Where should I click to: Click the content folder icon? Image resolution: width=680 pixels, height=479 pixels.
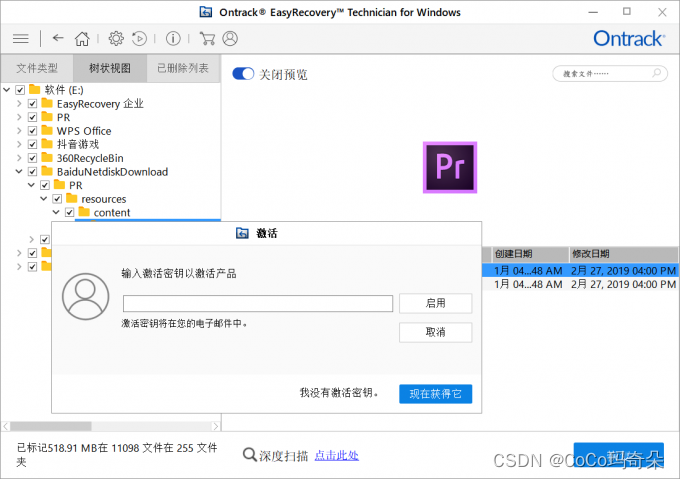pyautogui.click(x=84, y=212)
